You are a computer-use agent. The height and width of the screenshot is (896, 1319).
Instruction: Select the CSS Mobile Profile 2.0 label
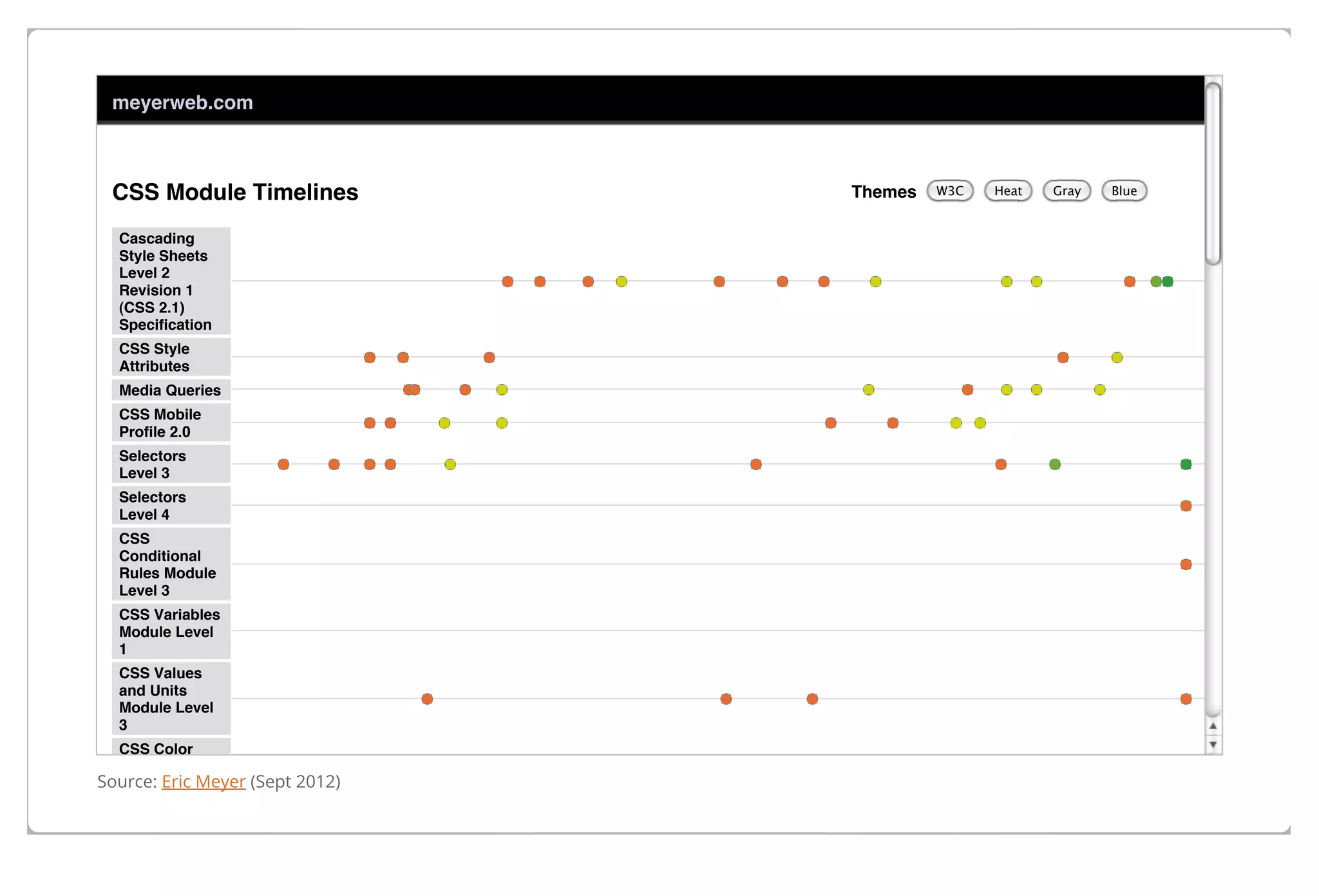(x=160, y=423)
